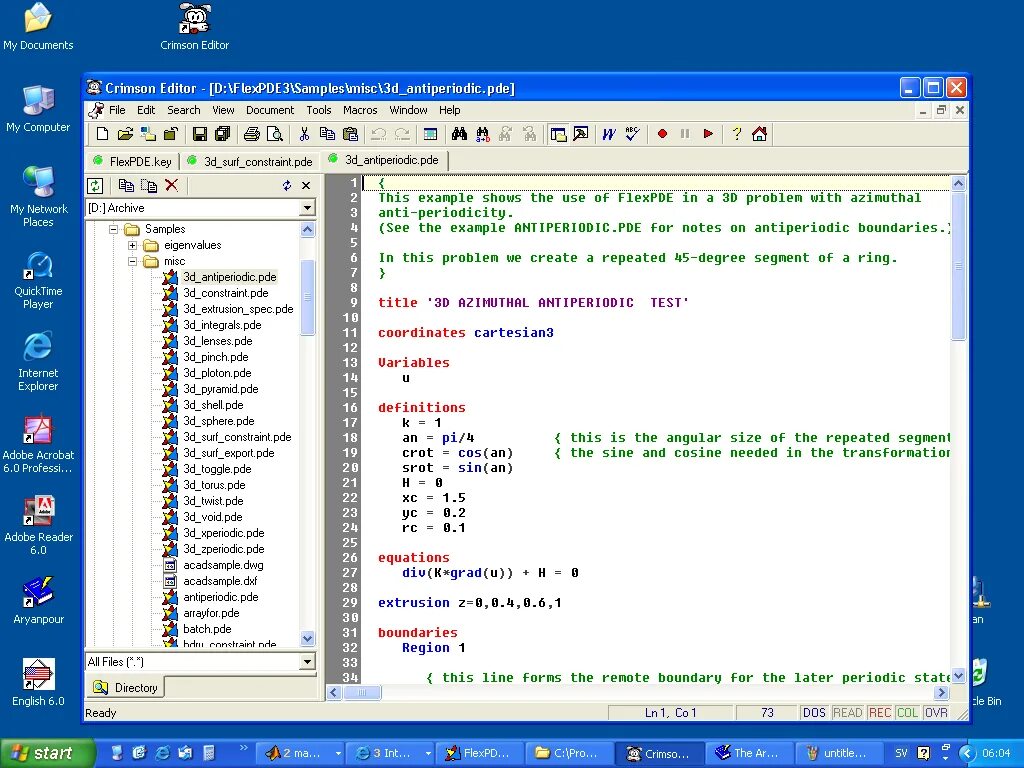The width and height of the screenshot is (1024, 768).
Task: Click the directory panel red delete X
Action: pos(172,185)
